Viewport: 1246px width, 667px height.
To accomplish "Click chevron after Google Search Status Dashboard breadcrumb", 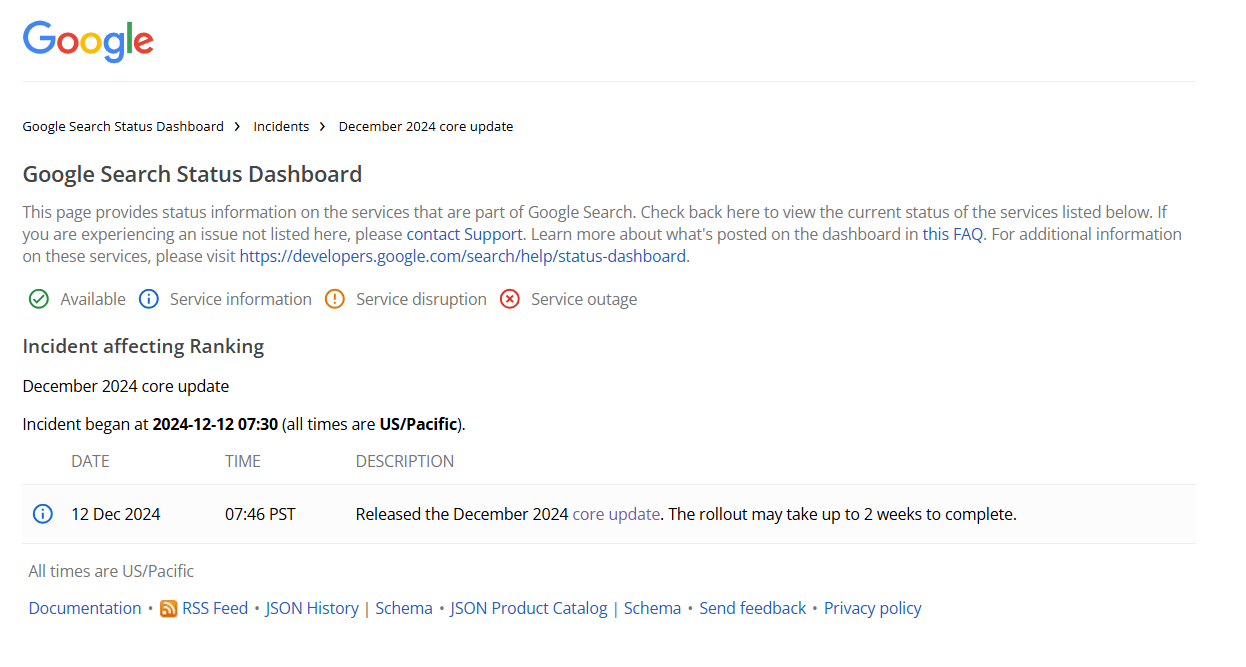I will [x=238, y=127].
